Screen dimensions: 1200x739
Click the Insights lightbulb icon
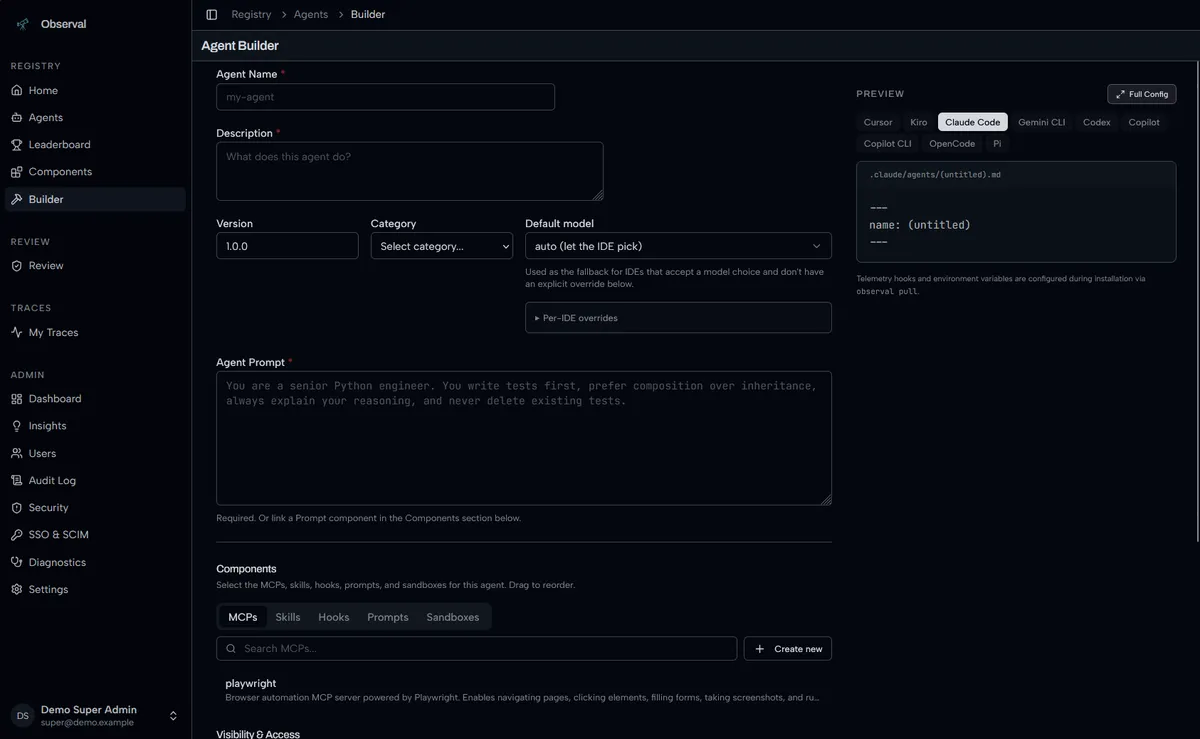17,426
